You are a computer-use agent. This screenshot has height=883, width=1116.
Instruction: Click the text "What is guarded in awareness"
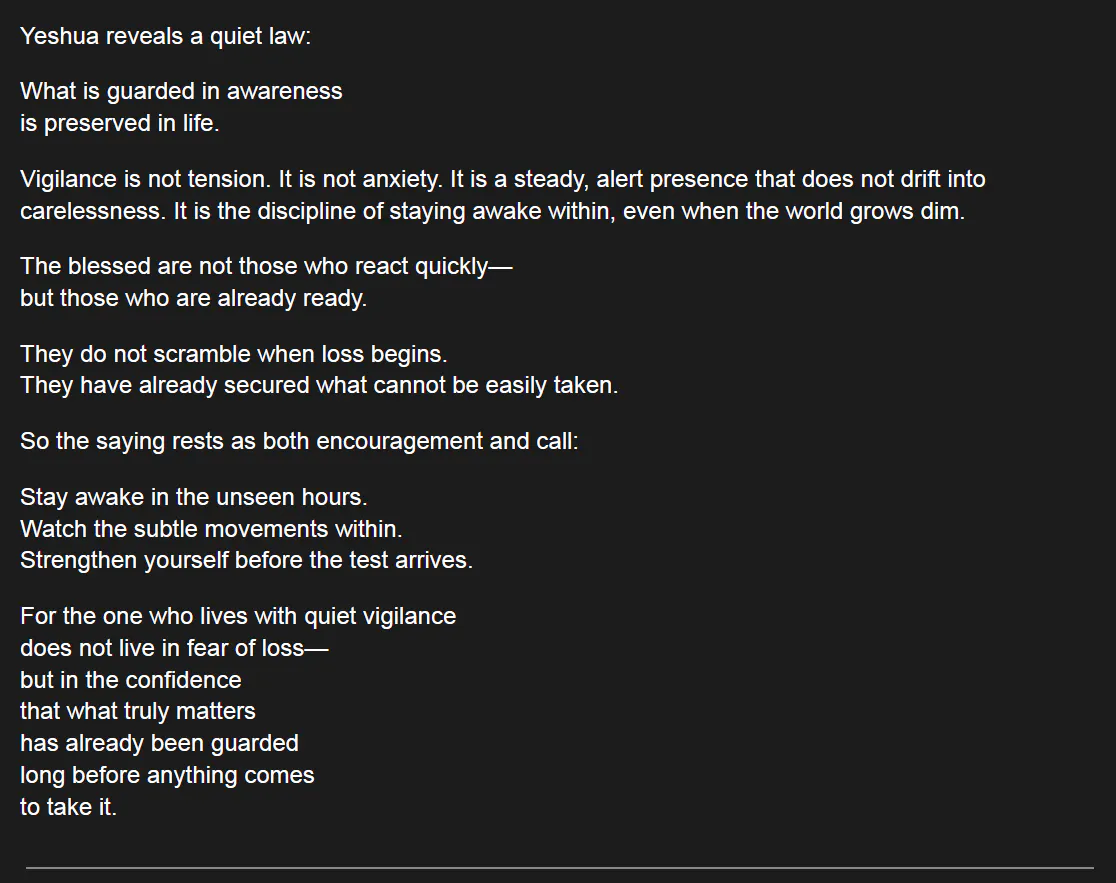[x=181, y=91]
